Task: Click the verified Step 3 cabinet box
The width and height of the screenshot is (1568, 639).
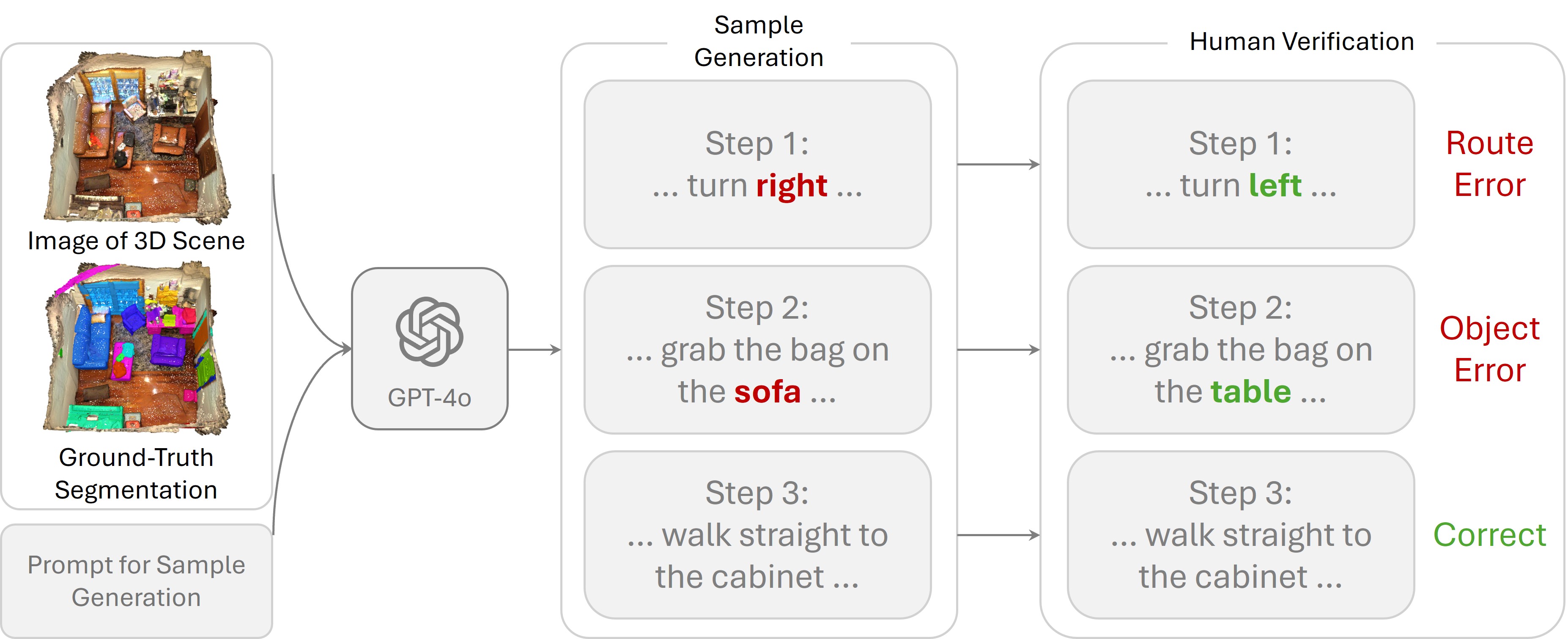Action: pyautogui.click(x=1241, y=535)
